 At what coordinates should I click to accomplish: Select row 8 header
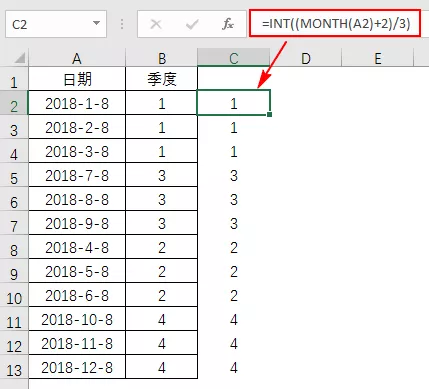coord(14,247)
